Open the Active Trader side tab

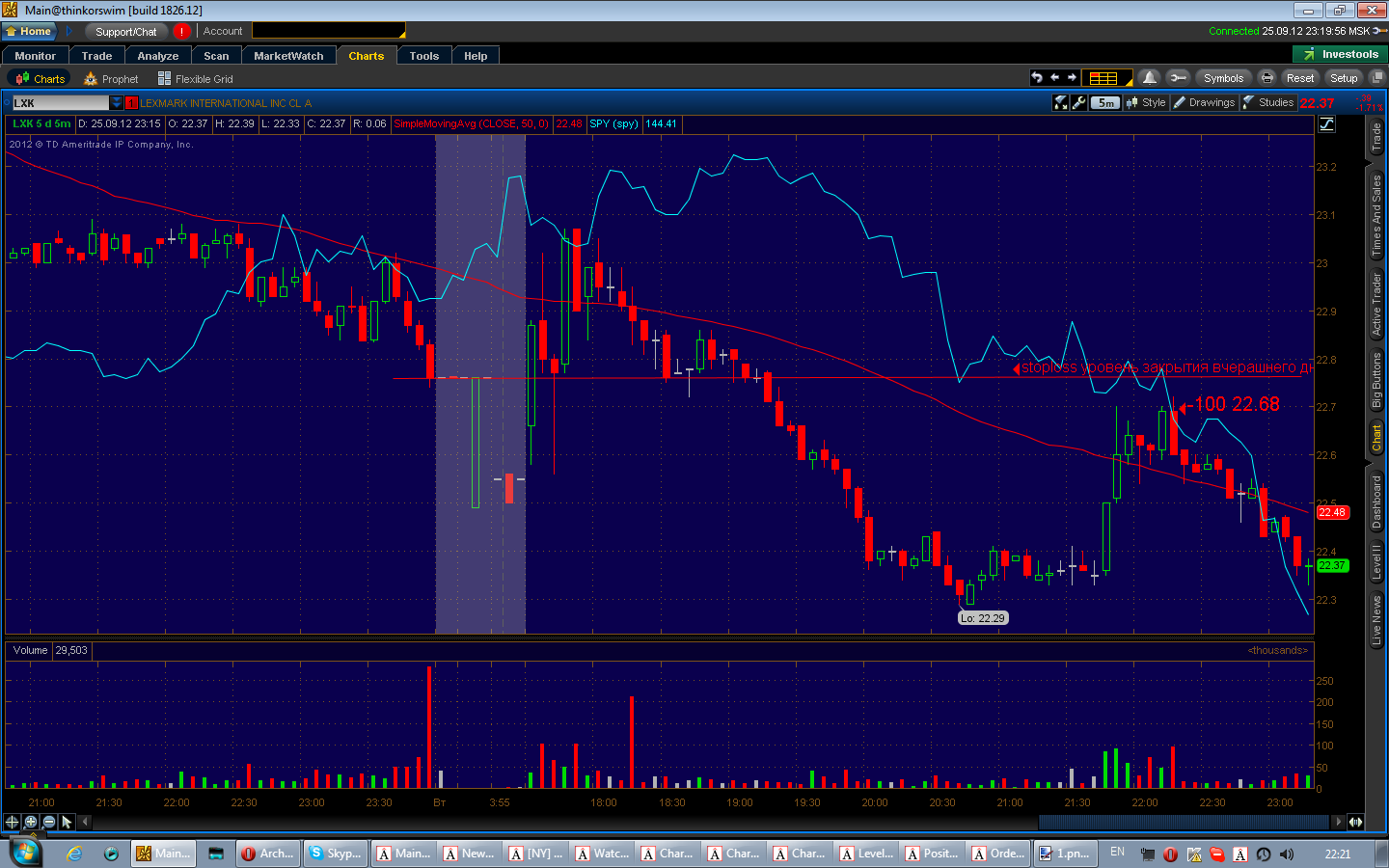tap(1376, 304)
